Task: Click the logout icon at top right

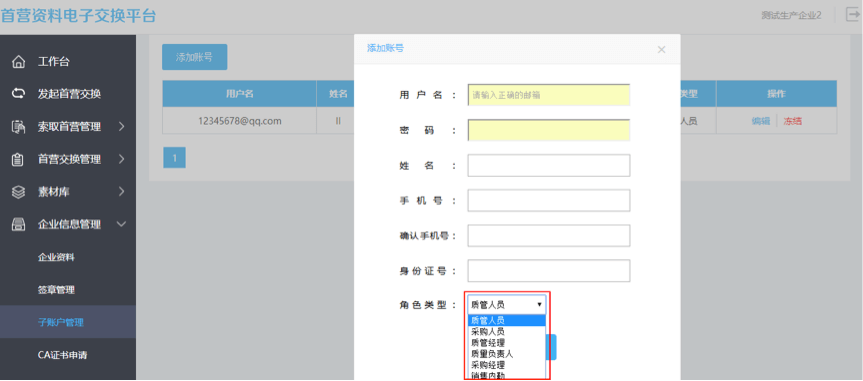Action: point(852,15)
